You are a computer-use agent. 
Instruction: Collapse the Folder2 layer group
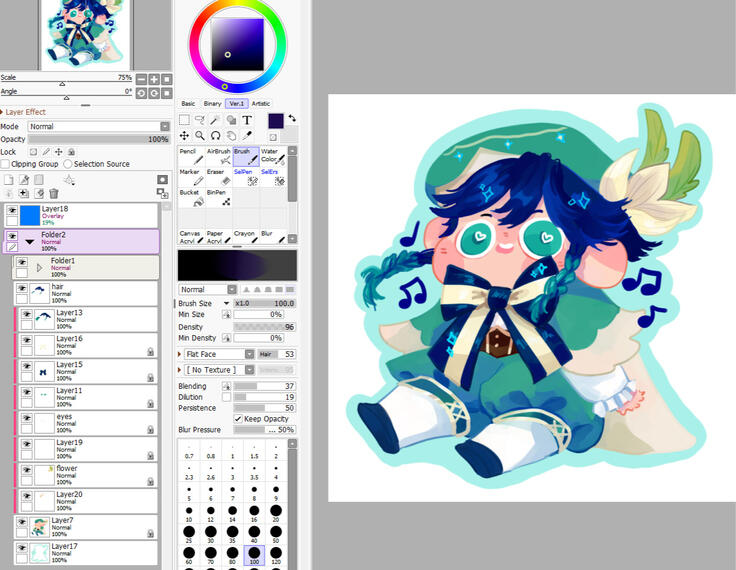click(x=30, y=242)
